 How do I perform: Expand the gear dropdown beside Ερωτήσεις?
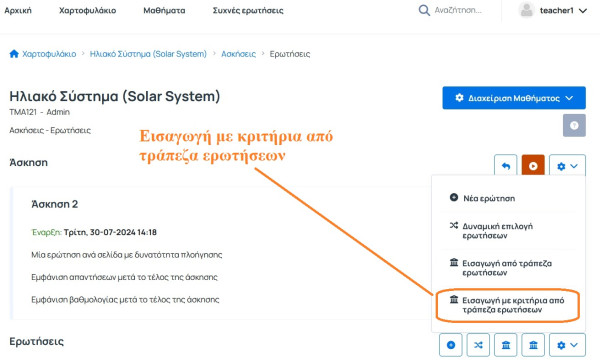click(x=567, y=345)
